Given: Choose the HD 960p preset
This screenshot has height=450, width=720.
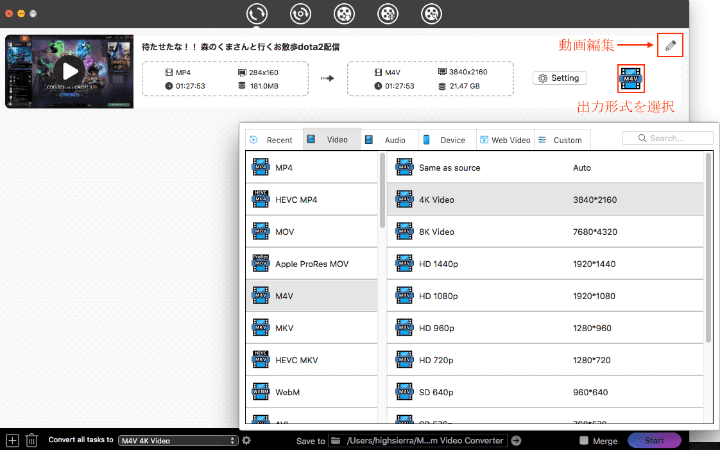Looking at the screenshot, I should click(x=545, y=328).
